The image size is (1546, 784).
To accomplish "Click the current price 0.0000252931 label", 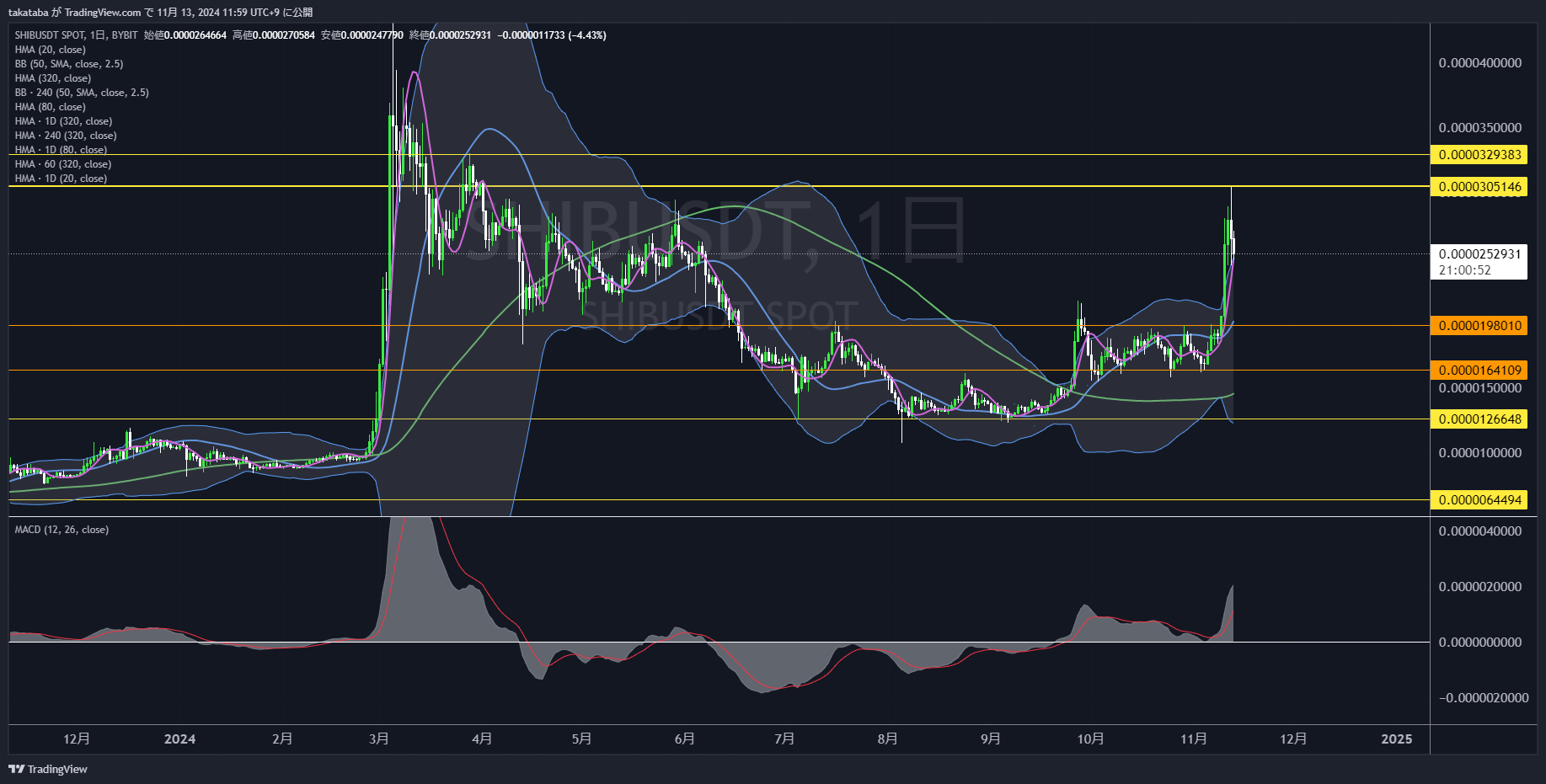I will coord(1479,254).
